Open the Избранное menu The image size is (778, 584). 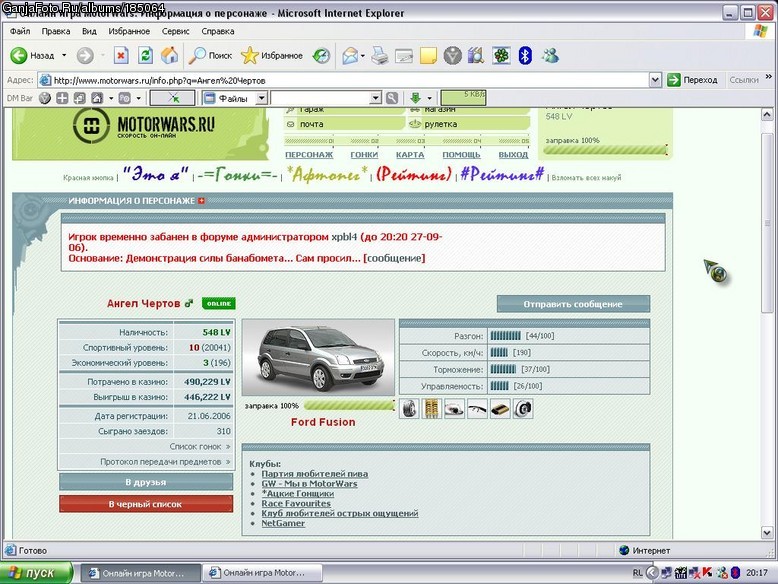129,31
